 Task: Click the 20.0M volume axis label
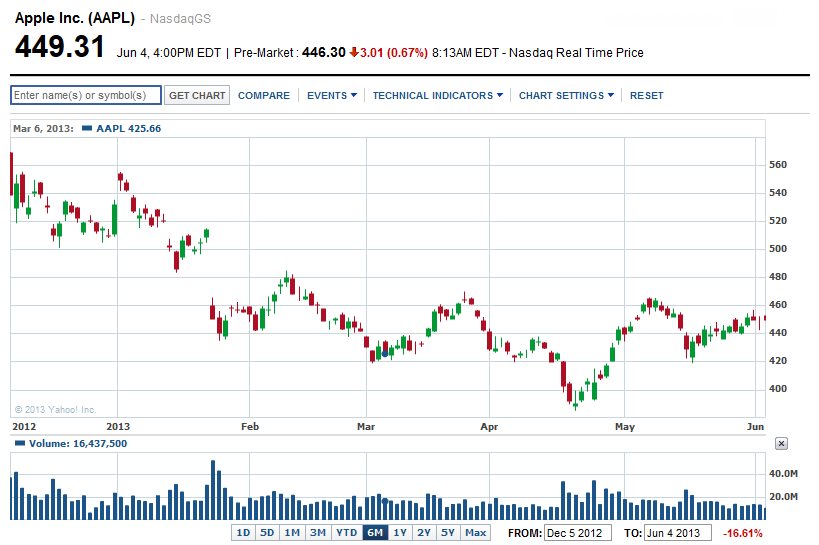[x=783, y=496]
